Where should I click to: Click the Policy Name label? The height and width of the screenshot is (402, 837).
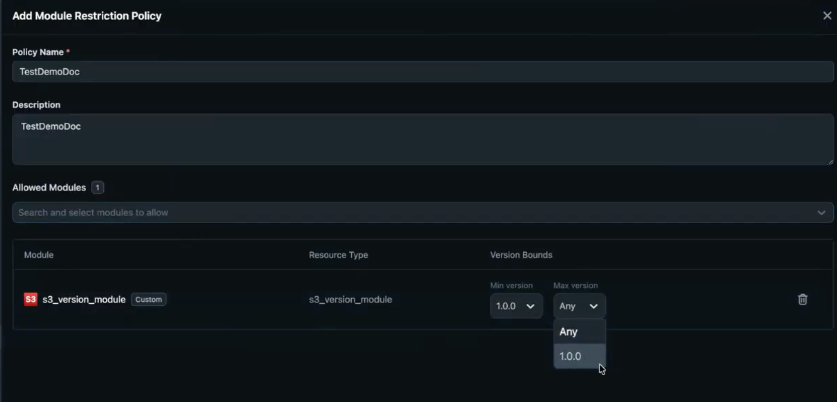coord(38,52)
